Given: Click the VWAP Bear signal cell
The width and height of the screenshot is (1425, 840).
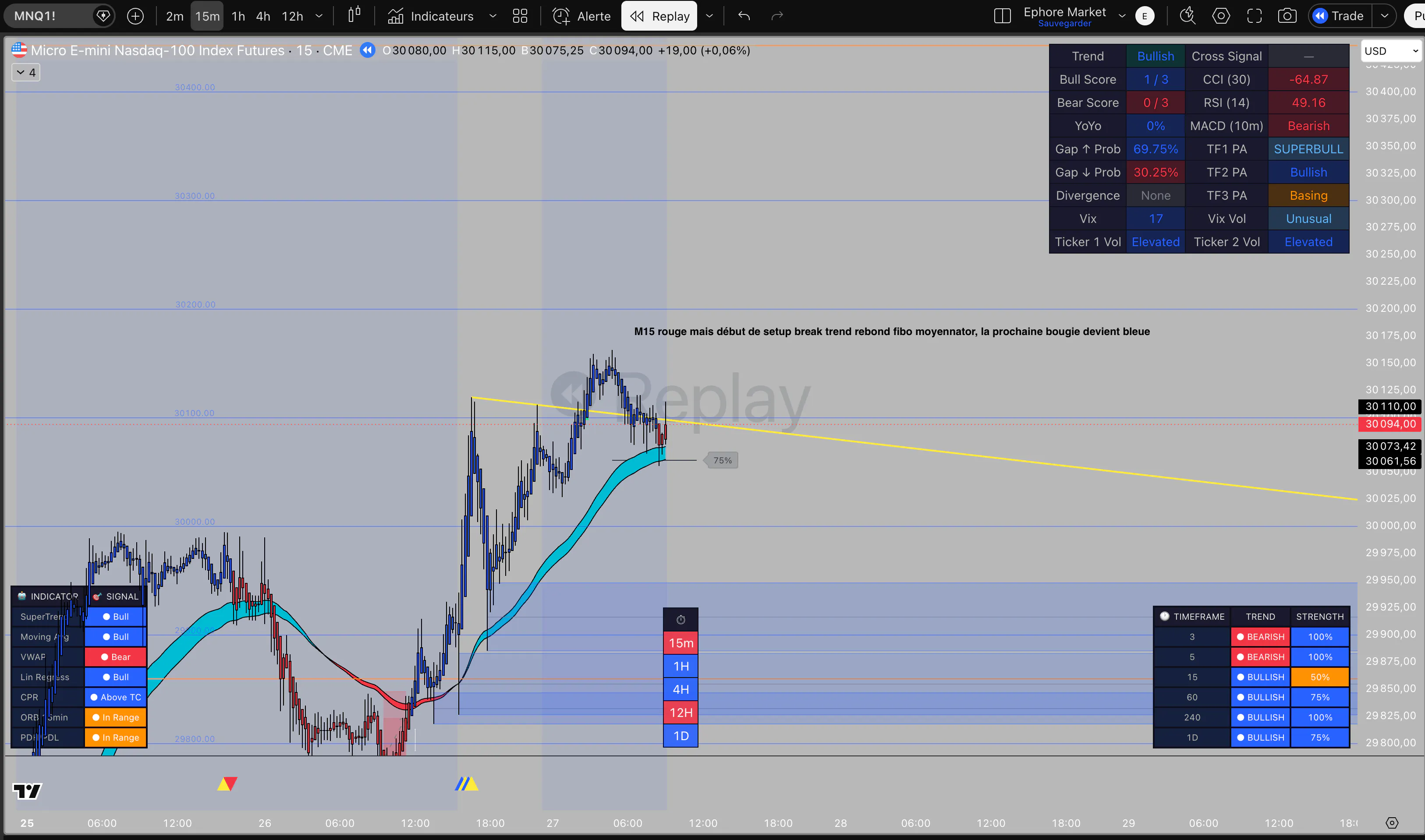Looking at the screenshot, I should (x=116, y=657).
